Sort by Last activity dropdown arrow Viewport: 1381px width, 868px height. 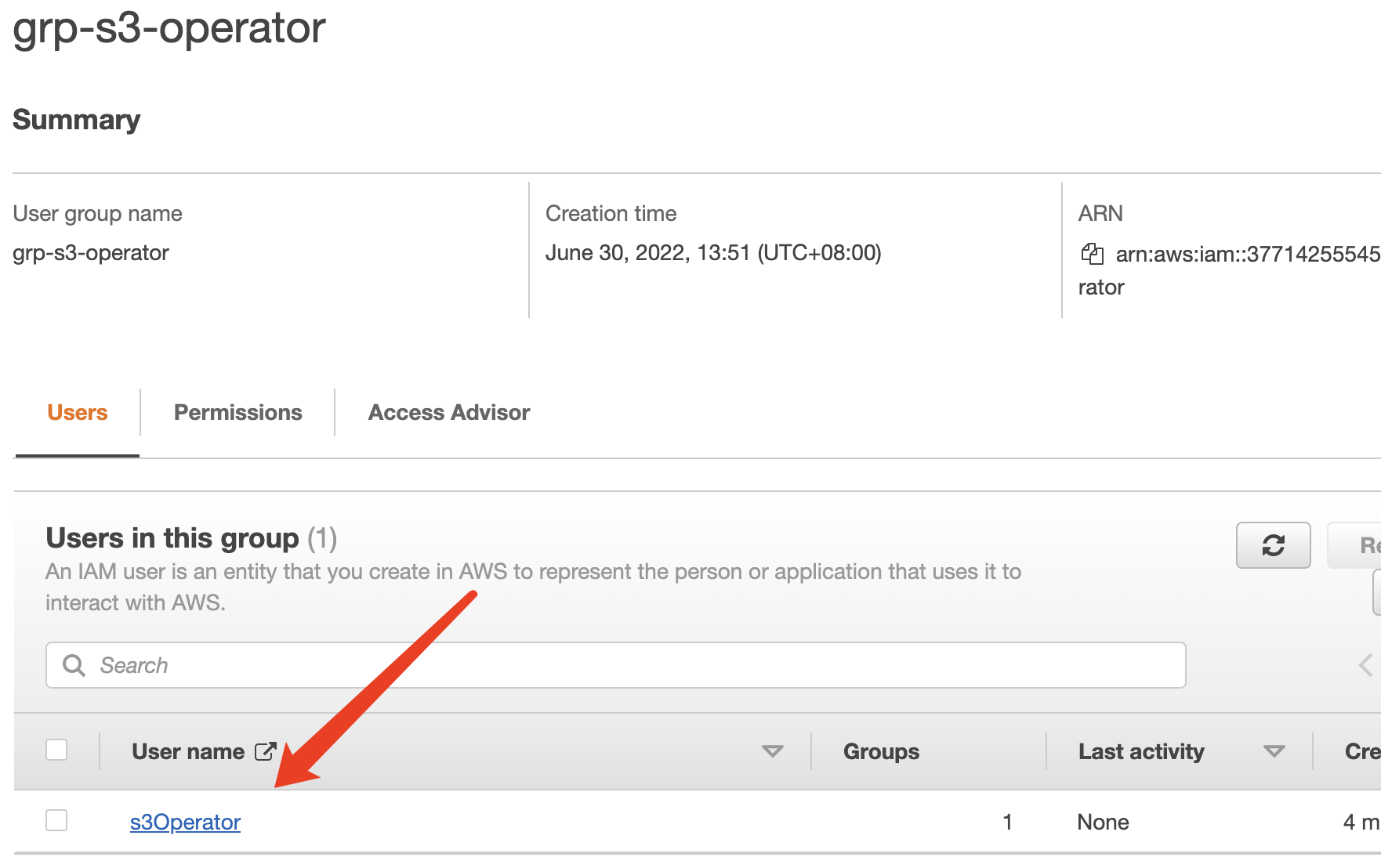pyautogui.click(x=1274, y=751)
